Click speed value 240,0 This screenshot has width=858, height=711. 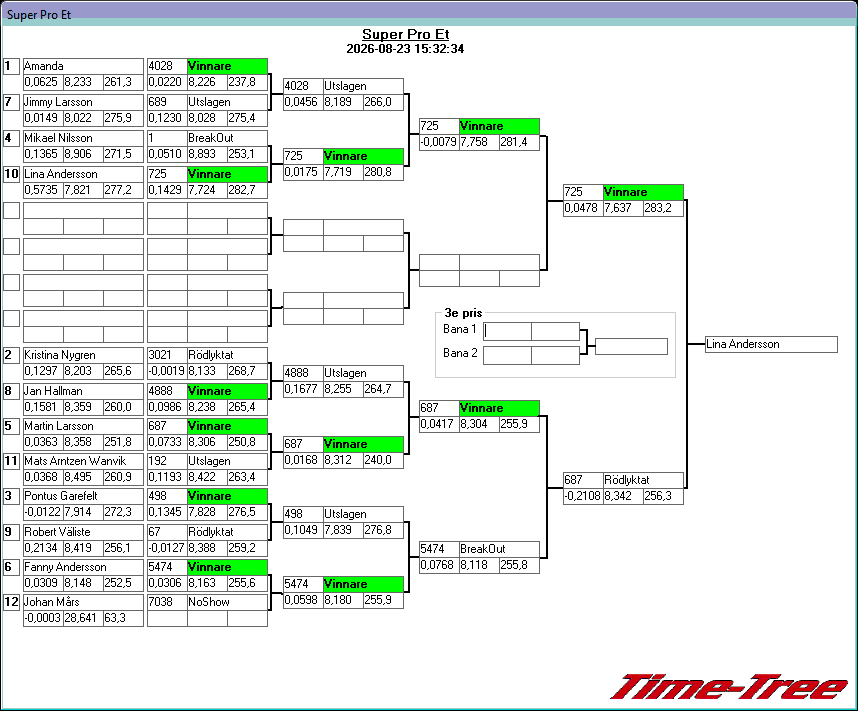point(383,460)
